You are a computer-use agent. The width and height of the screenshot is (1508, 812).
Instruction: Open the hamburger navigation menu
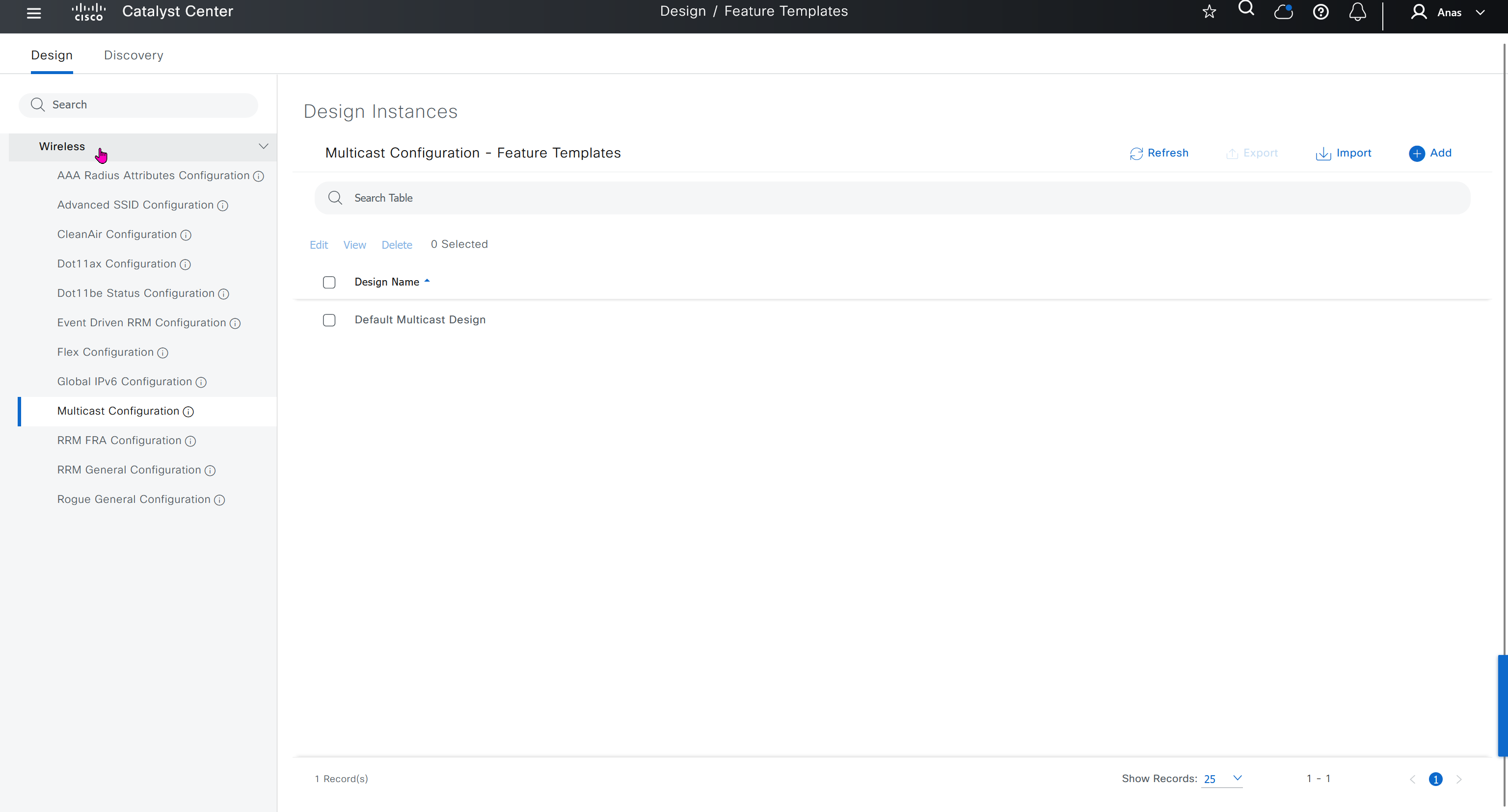[x=34, y=13]
